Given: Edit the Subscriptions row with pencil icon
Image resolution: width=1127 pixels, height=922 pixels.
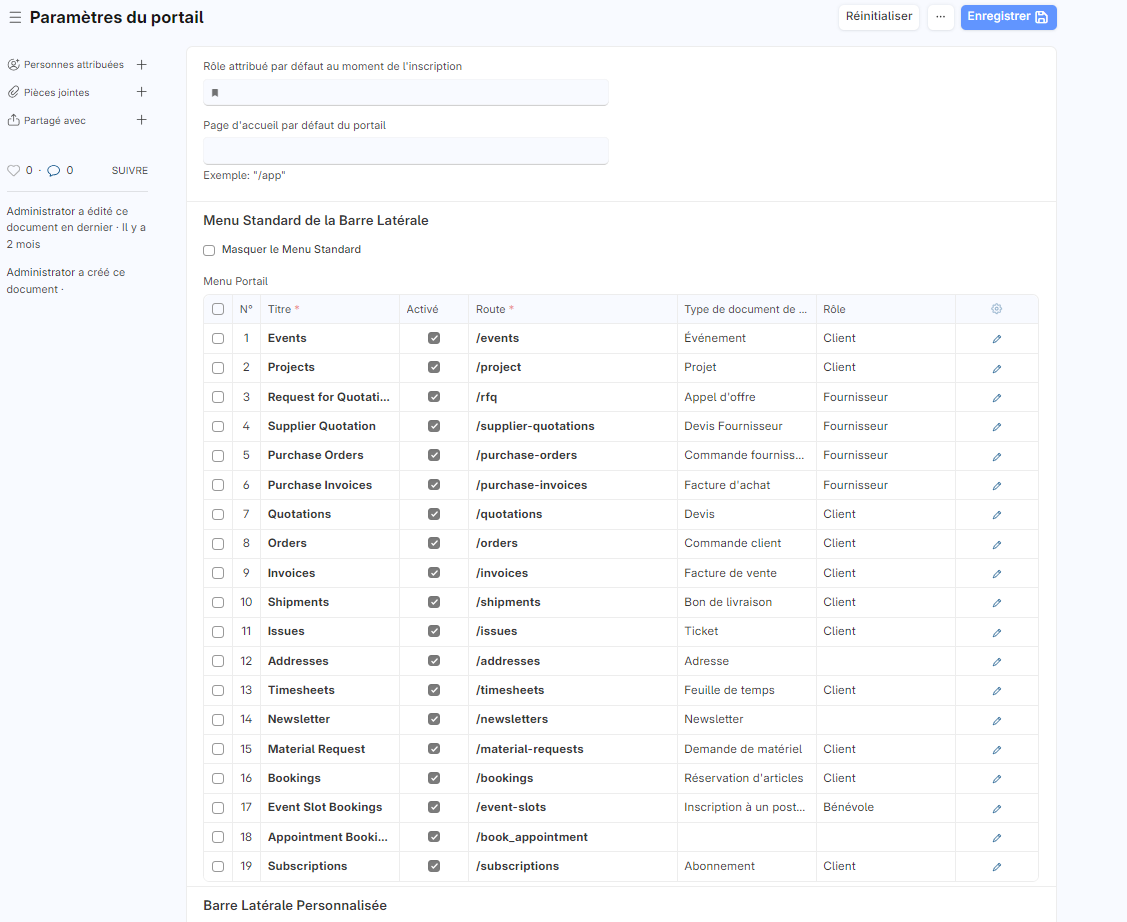Looking at the screenshot, I should 996,867.
